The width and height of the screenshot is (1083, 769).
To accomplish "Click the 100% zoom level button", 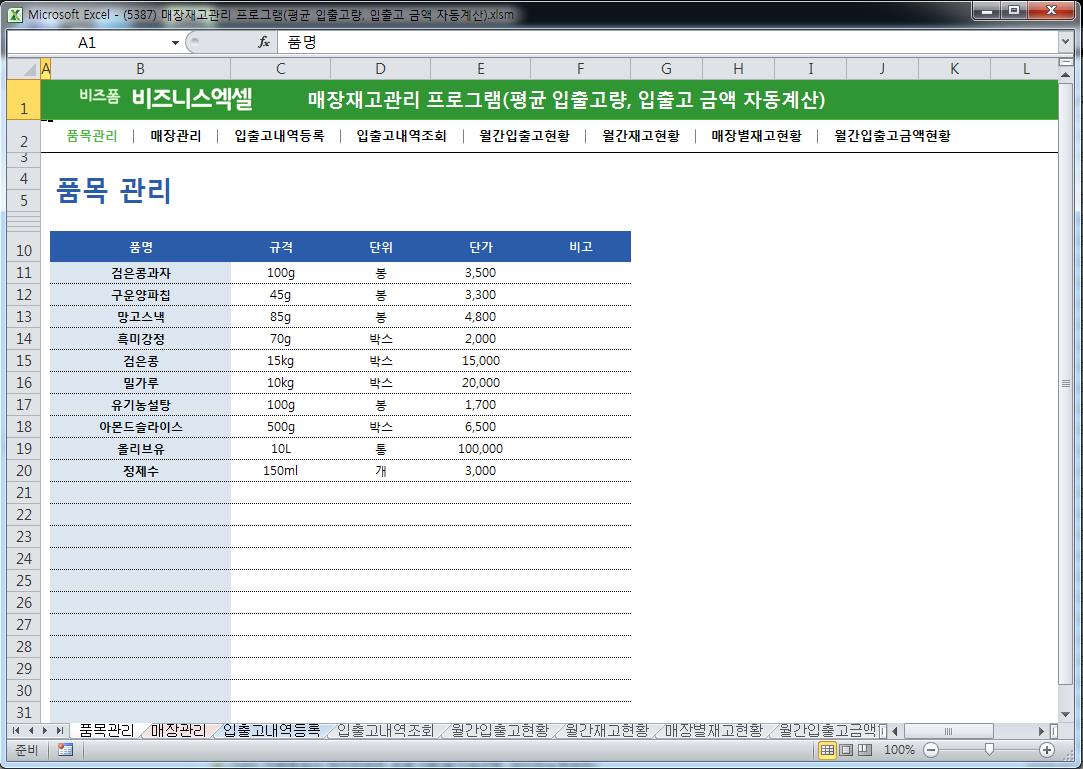I will 899,750.
